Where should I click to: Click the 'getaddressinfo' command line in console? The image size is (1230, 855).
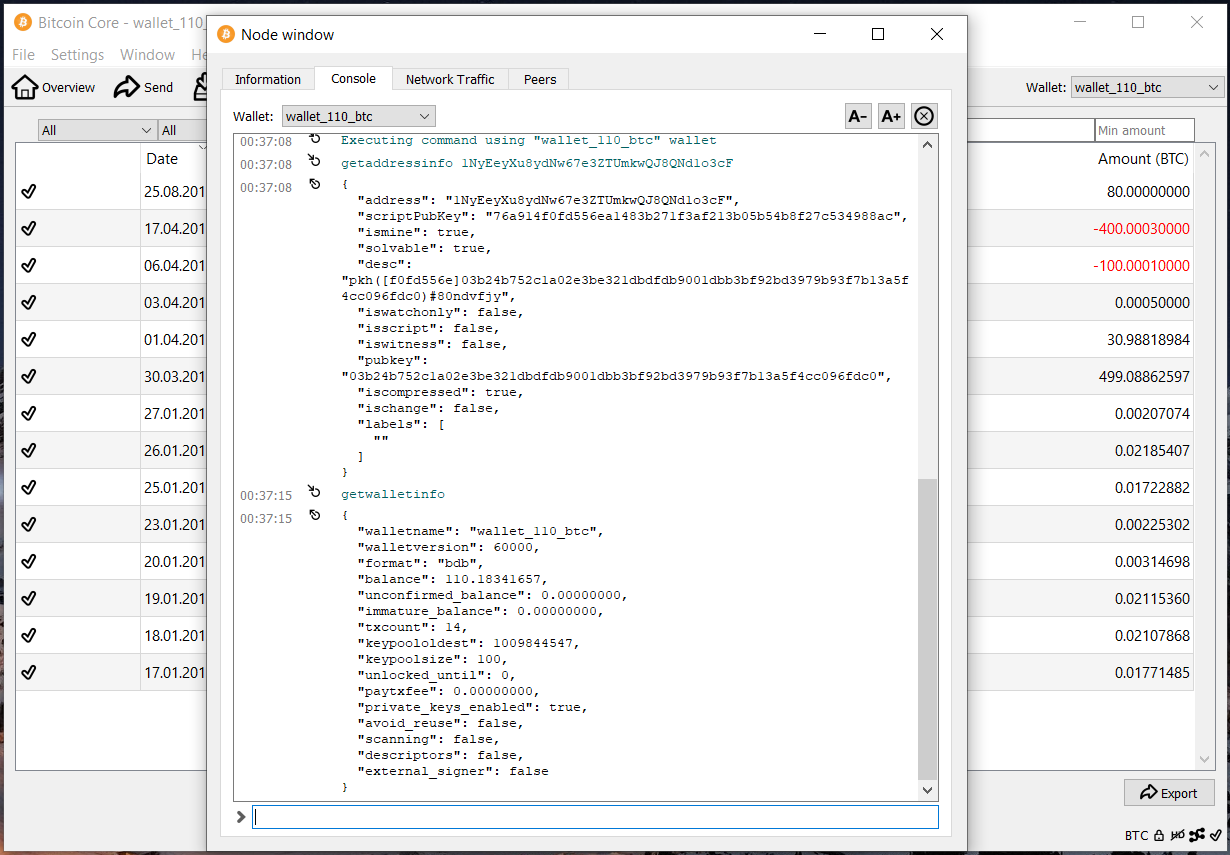click(x=537, y=163)
